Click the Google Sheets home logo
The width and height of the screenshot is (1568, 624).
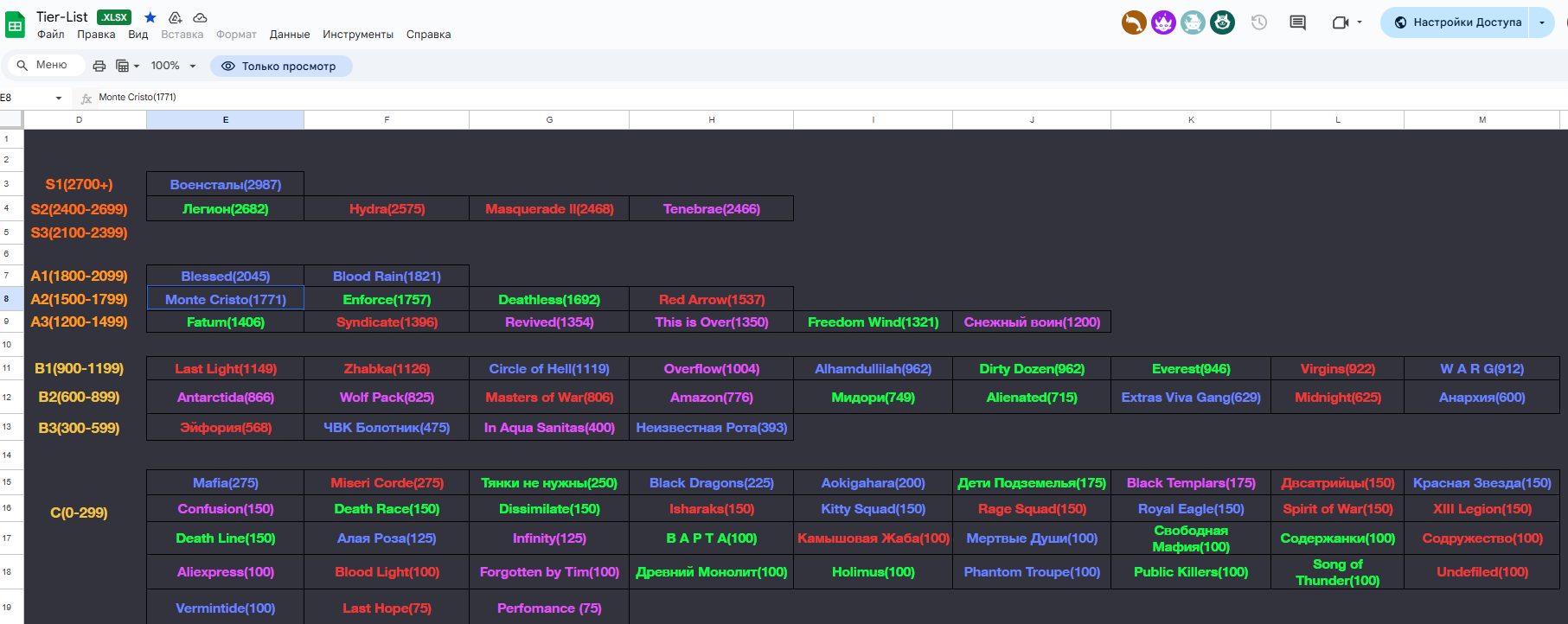click(x=16, y=25)
